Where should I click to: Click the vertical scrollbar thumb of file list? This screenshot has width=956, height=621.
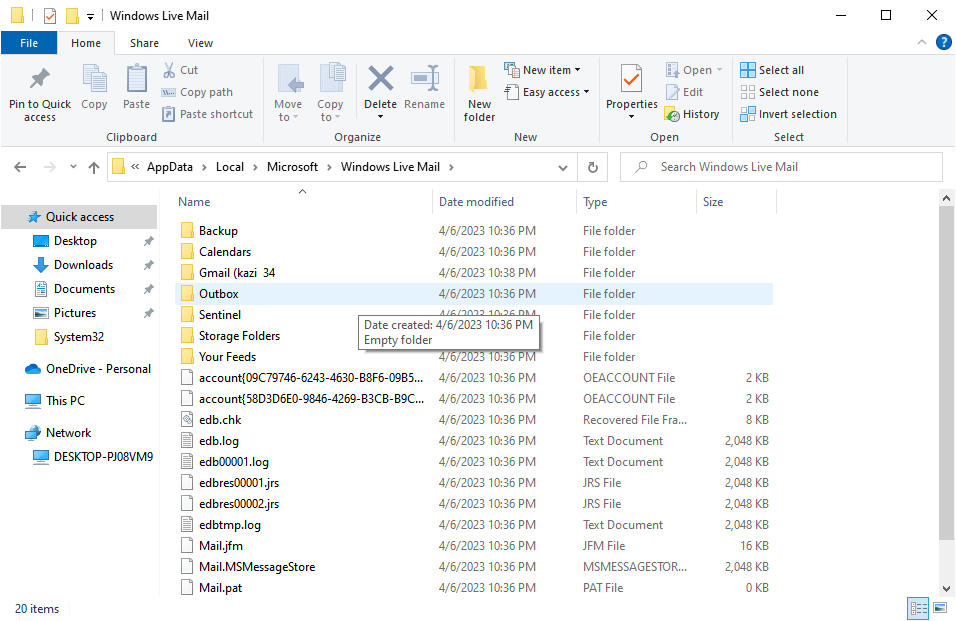[946, 373]
